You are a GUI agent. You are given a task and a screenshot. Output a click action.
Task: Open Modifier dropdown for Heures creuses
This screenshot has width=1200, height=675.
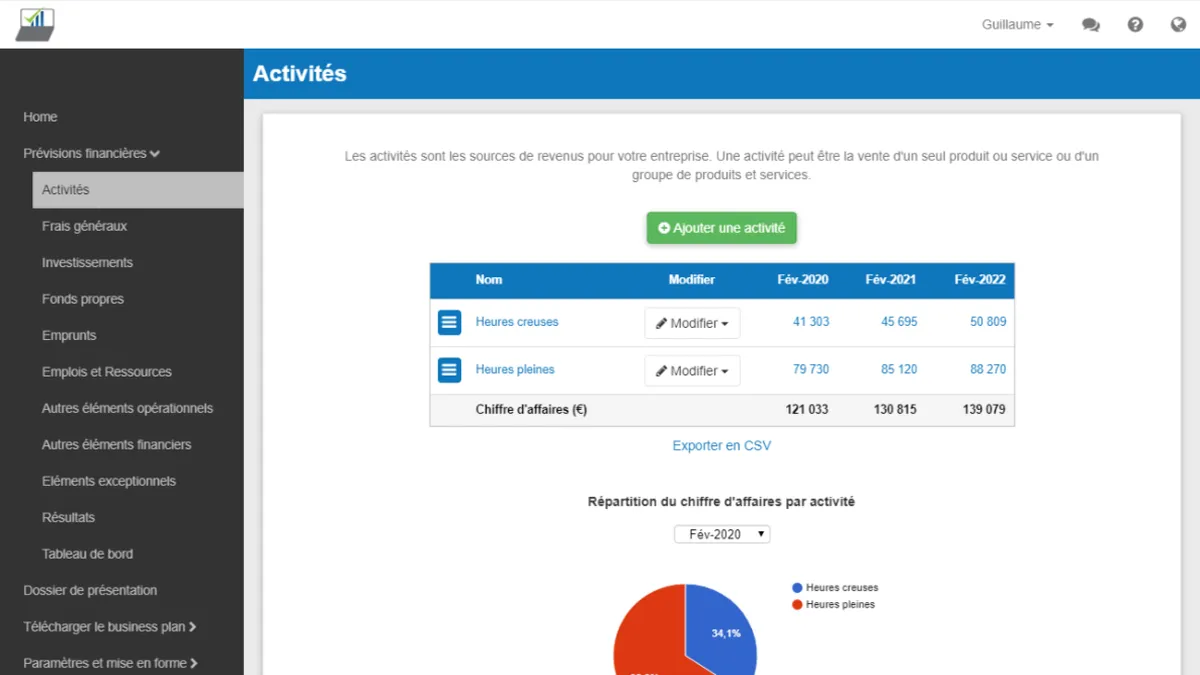pos(692,323)
